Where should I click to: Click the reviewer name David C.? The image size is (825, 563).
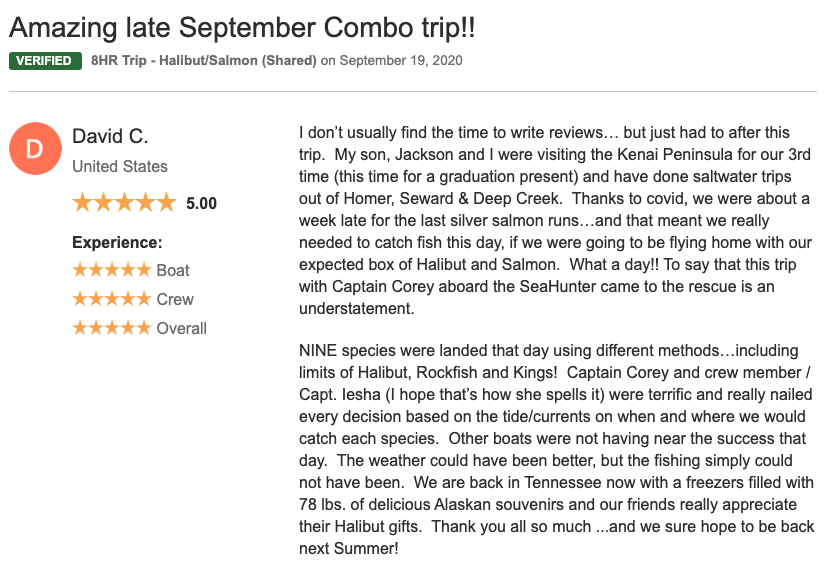[x=110, y=136]
